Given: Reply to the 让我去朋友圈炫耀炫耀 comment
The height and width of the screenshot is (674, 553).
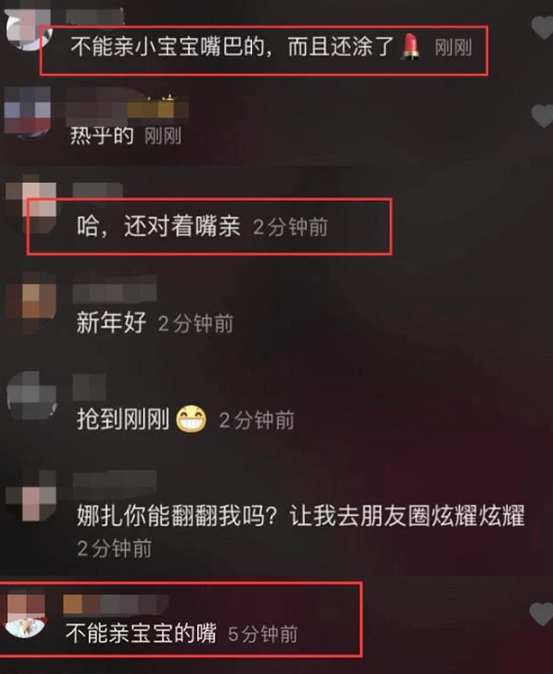Looking at the screenshot, I should [301, 516].
